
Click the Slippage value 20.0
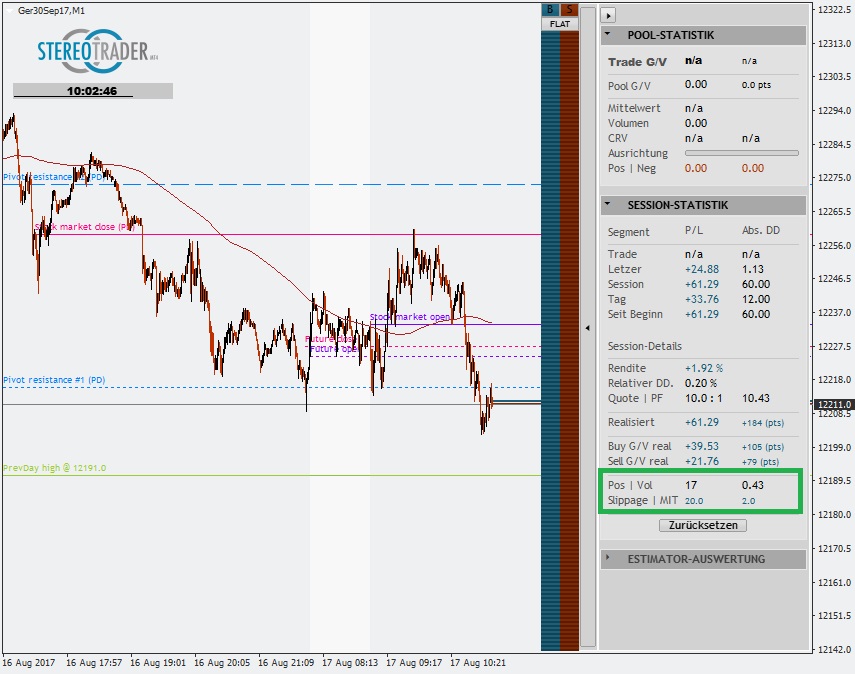694,501
